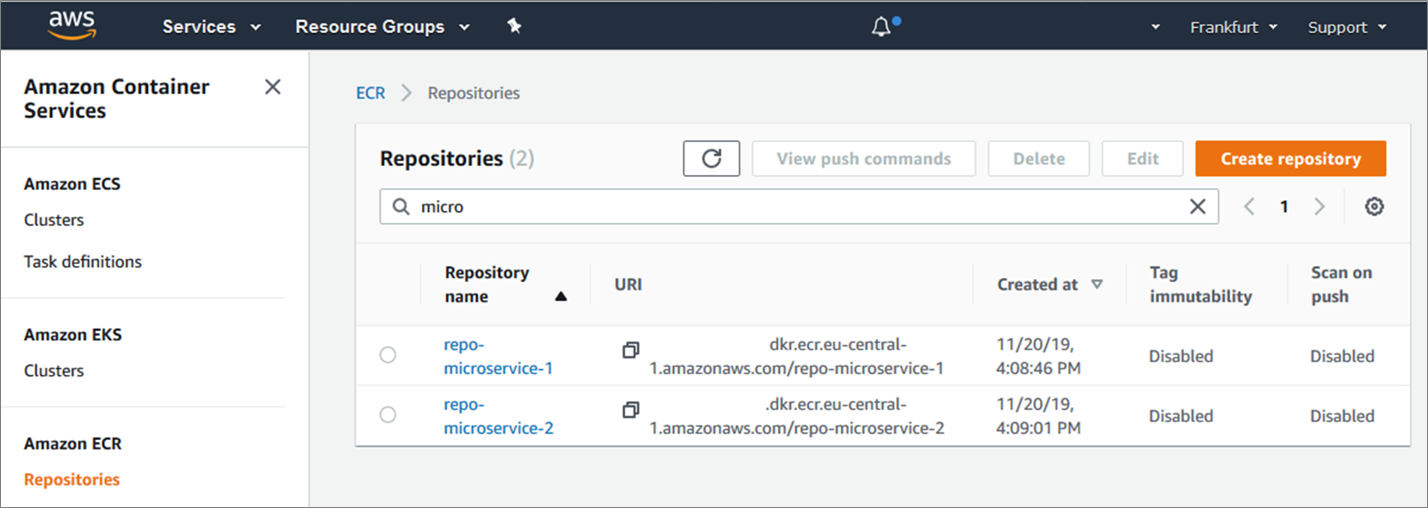Click the Create repository button
The image size is (1428, 508).
click(1290, 159)
